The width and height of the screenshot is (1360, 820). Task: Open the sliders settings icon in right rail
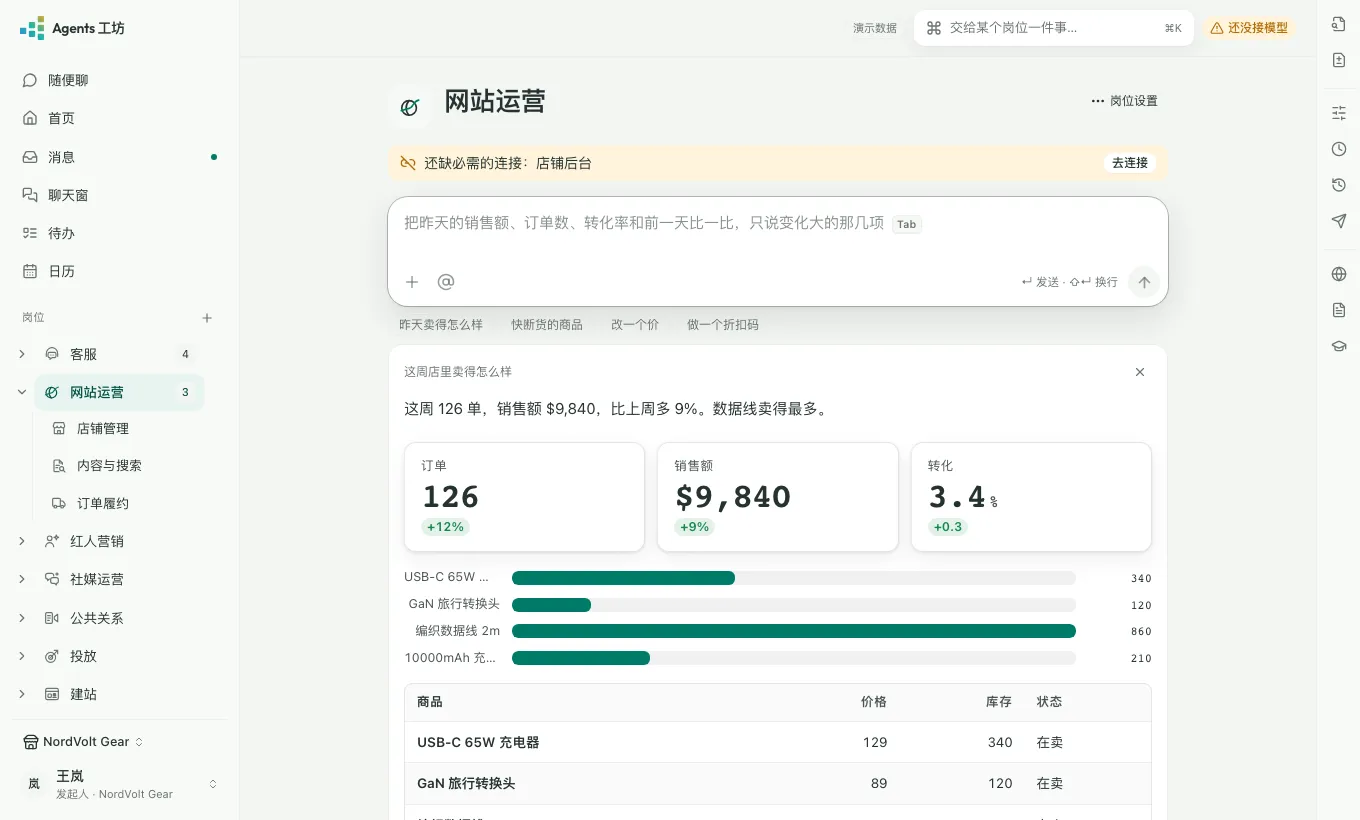pyautogui.click(x=1339, y=113)
